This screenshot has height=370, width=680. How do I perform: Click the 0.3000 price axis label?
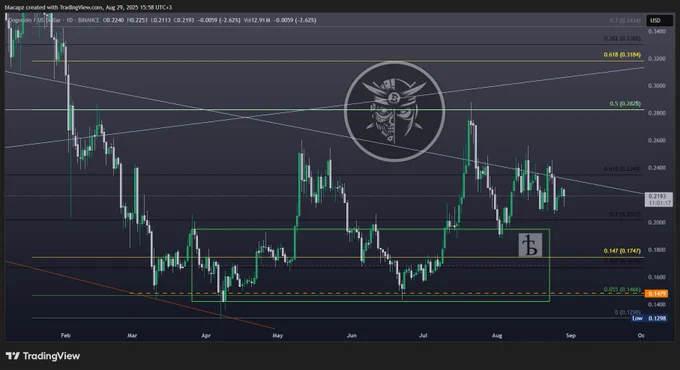[x=657, y=86]
